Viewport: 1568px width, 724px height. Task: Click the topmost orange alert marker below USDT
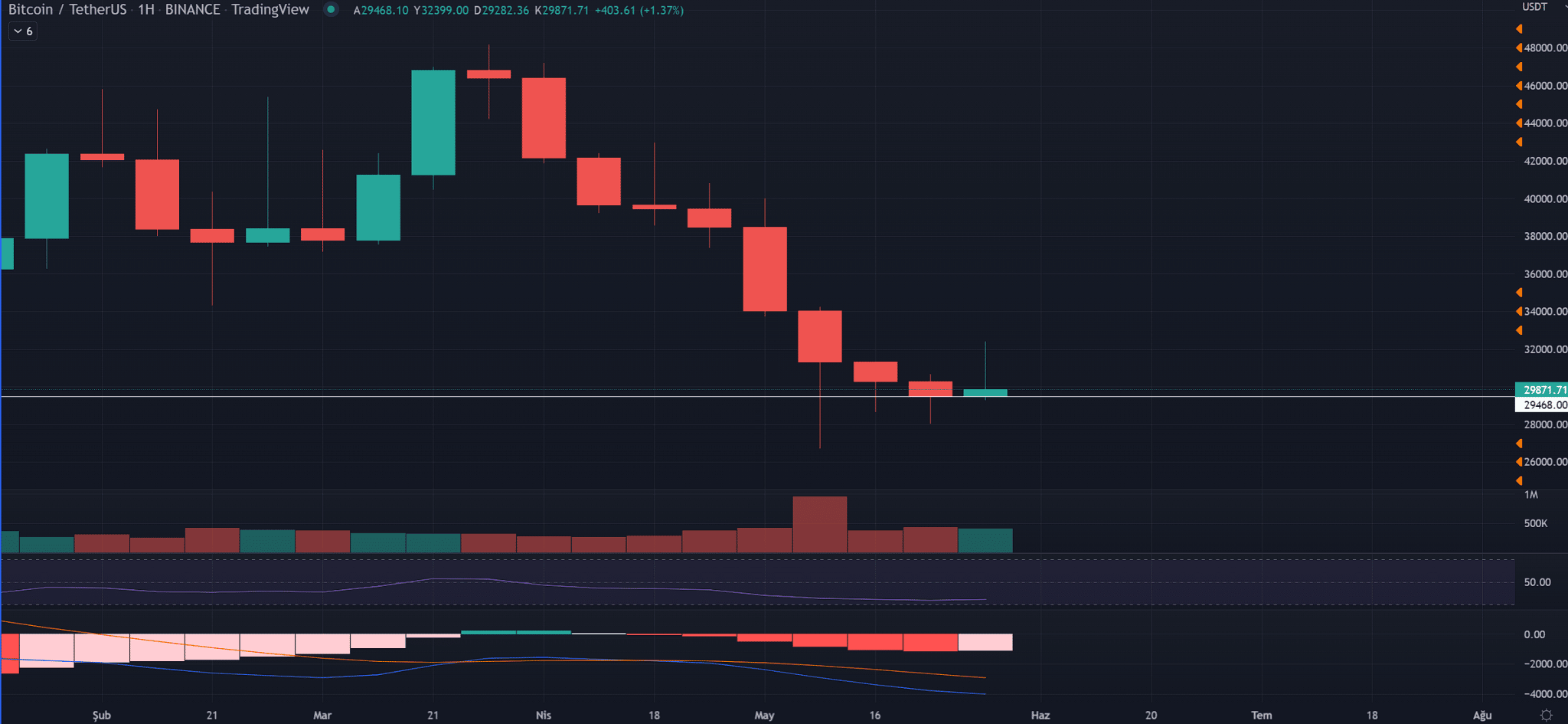(x=1519, y=29)
